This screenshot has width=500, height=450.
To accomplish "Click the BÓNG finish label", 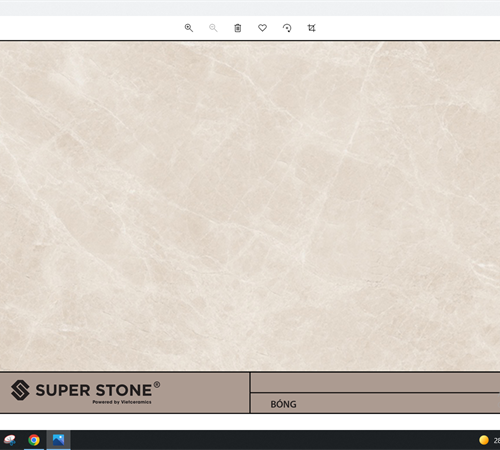I will click(x=283, y=404).
